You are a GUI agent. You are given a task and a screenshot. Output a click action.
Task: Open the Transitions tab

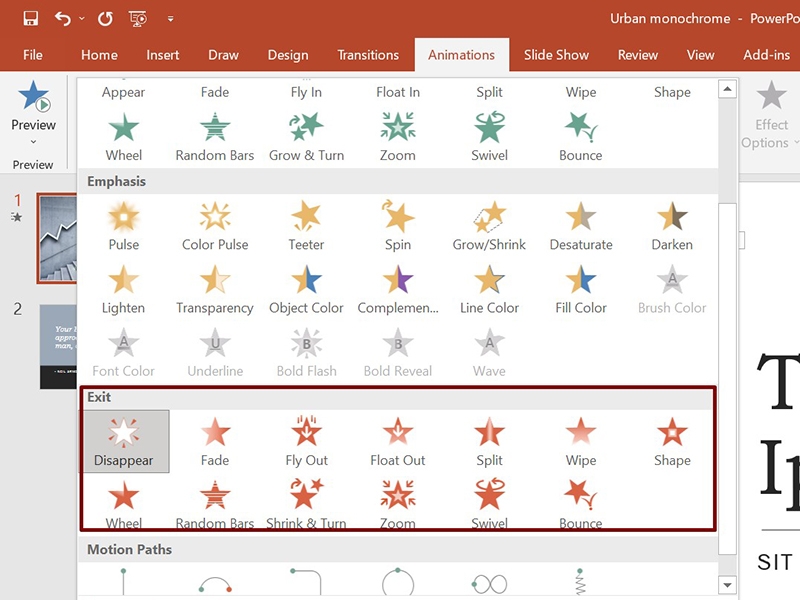[x=368, y=55]
